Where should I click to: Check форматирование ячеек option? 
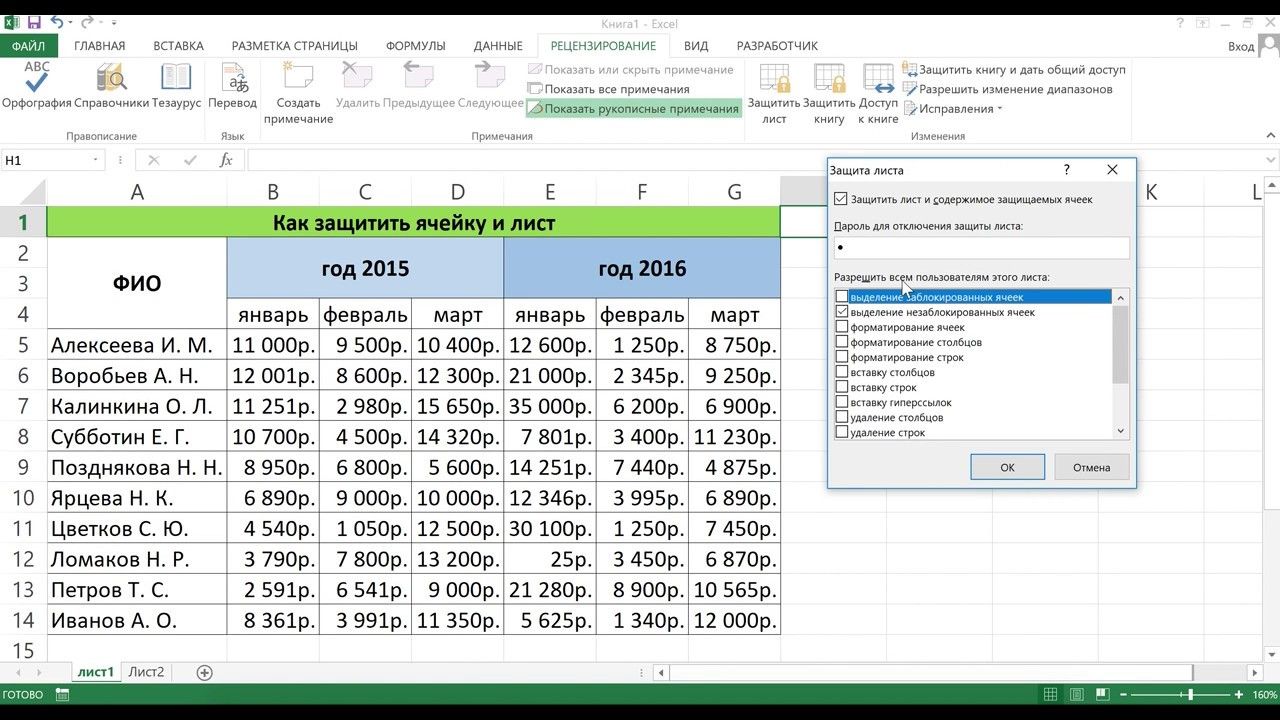click(x=841, y=327)
